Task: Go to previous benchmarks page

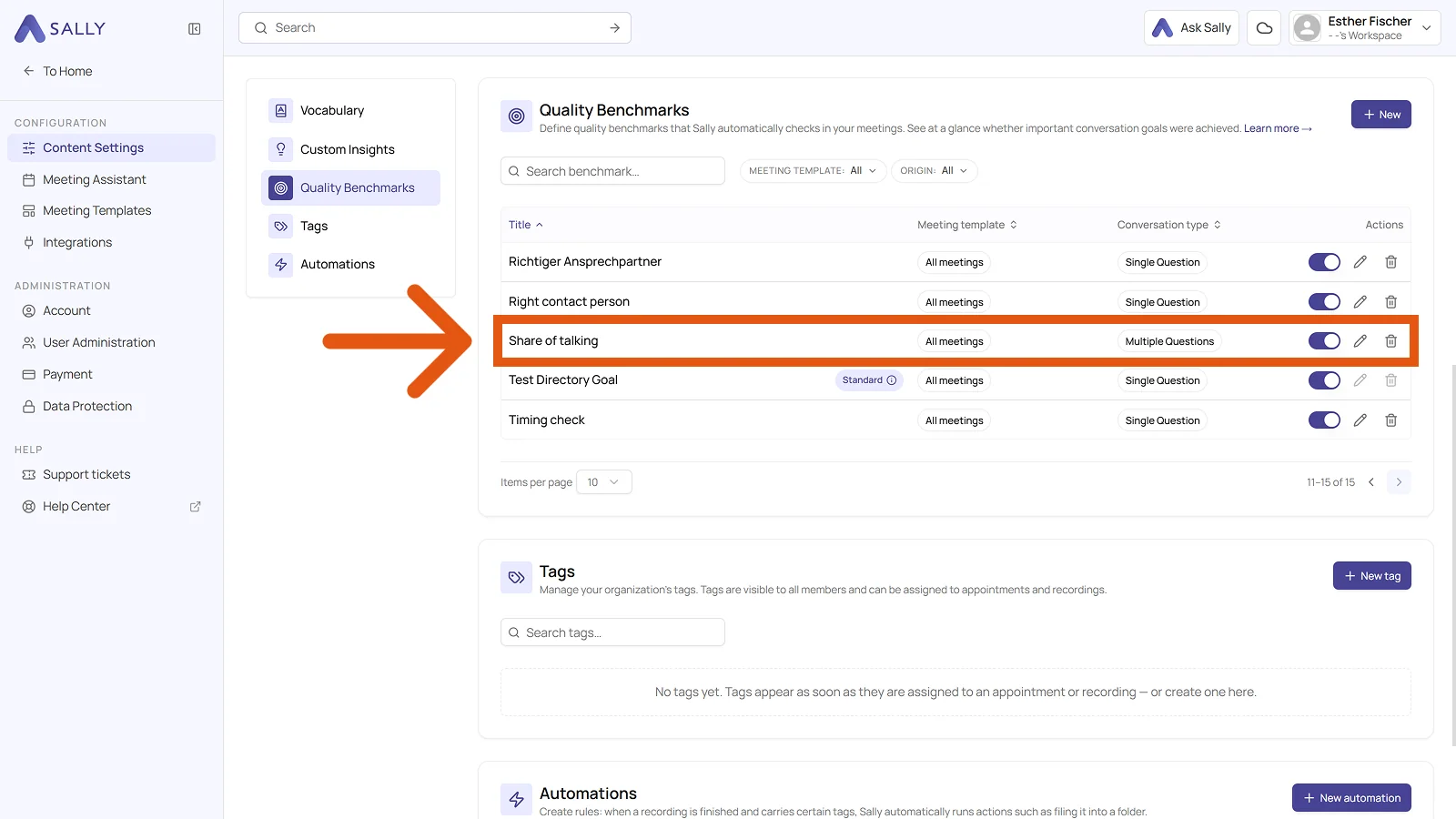Action: tap(1371, 482)
